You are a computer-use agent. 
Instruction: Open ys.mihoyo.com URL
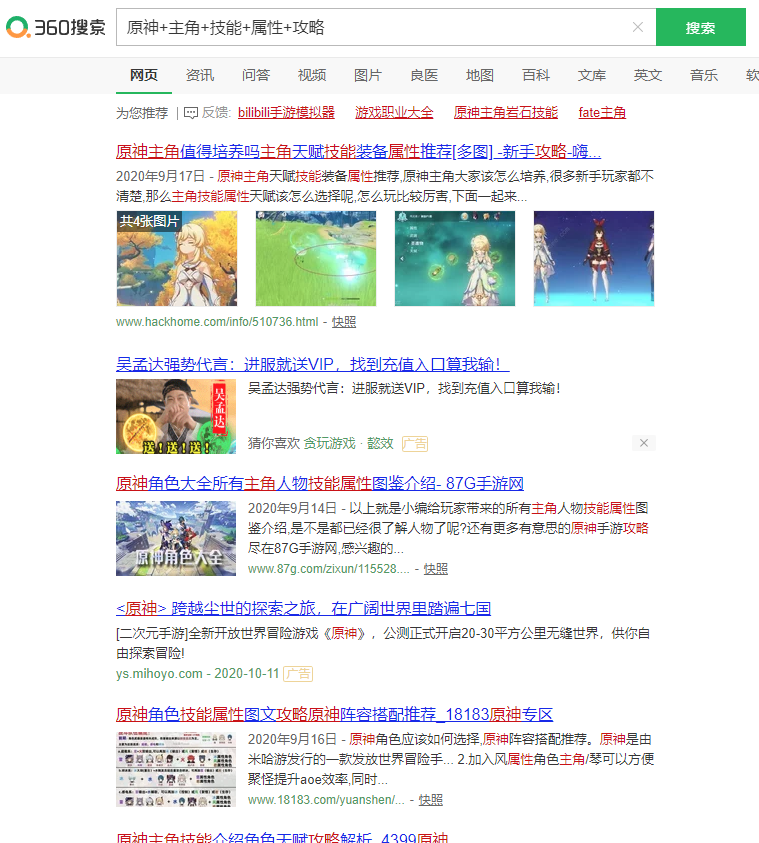point(159,674)
